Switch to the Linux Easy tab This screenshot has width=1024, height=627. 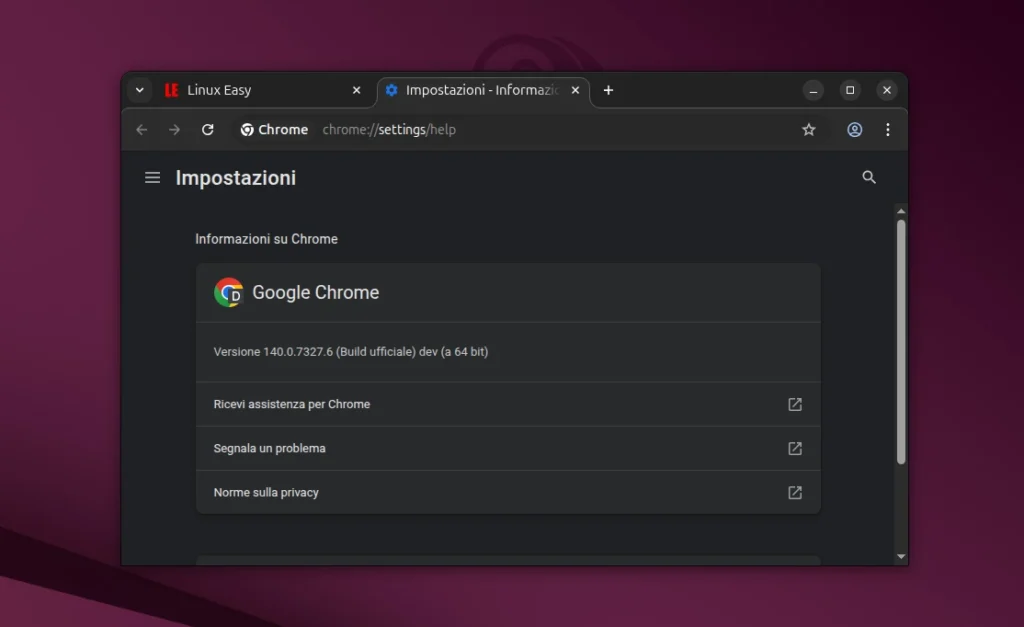coord(250,90)
